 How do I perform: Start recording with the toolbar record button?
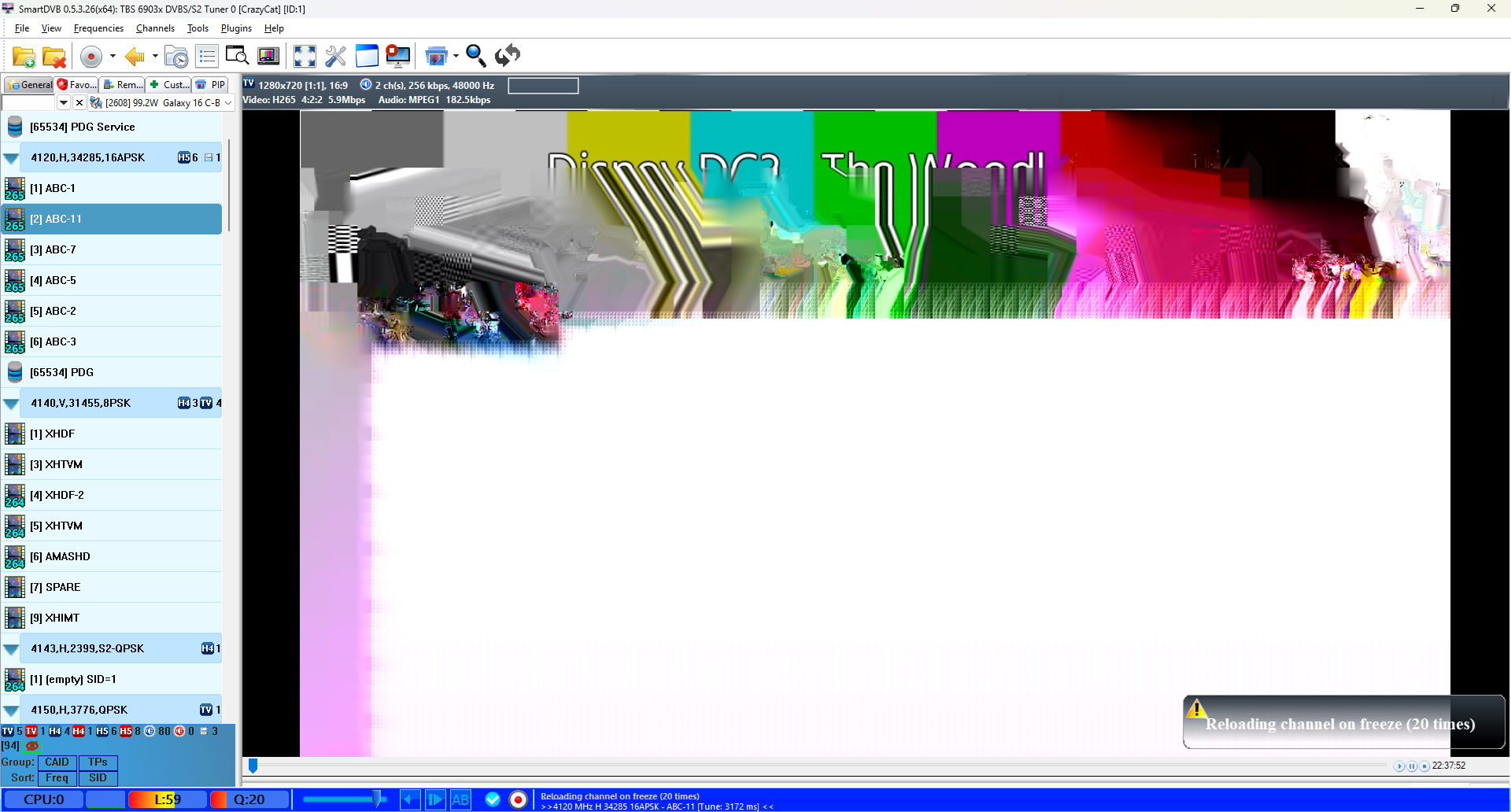tap(91, 57)
